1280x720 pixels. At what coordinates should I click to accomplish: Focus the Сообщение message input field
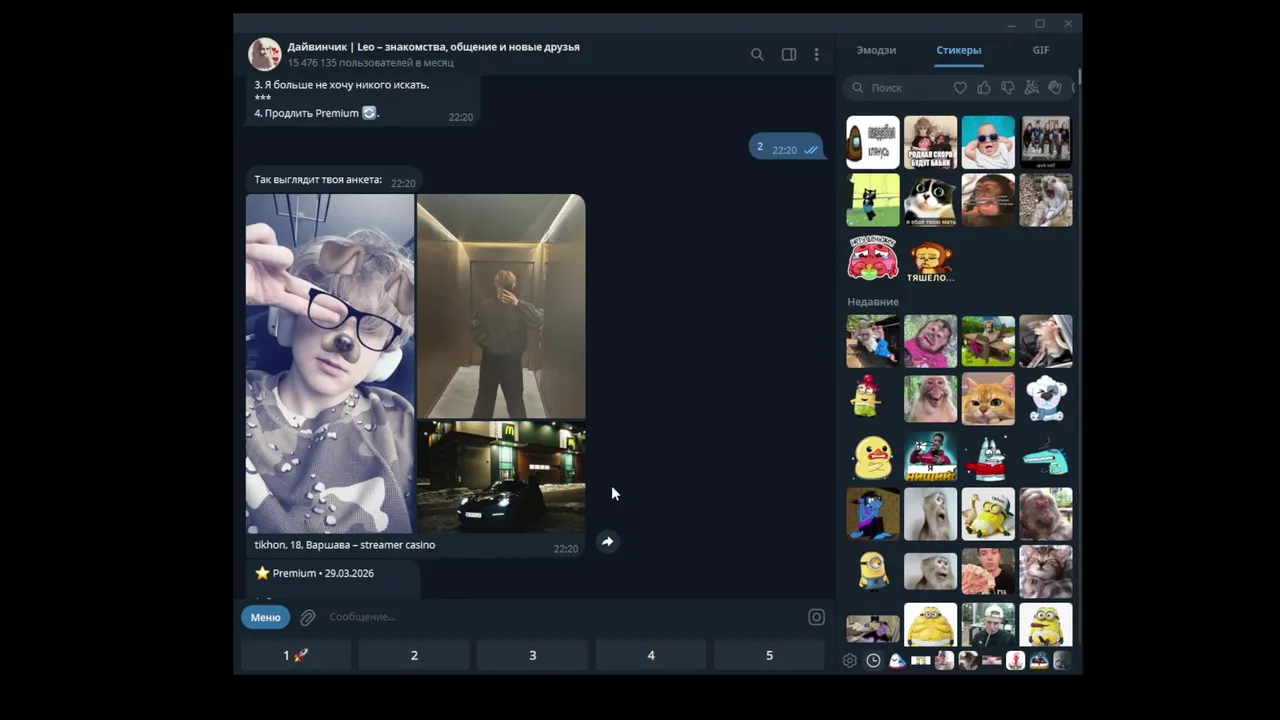563,617
